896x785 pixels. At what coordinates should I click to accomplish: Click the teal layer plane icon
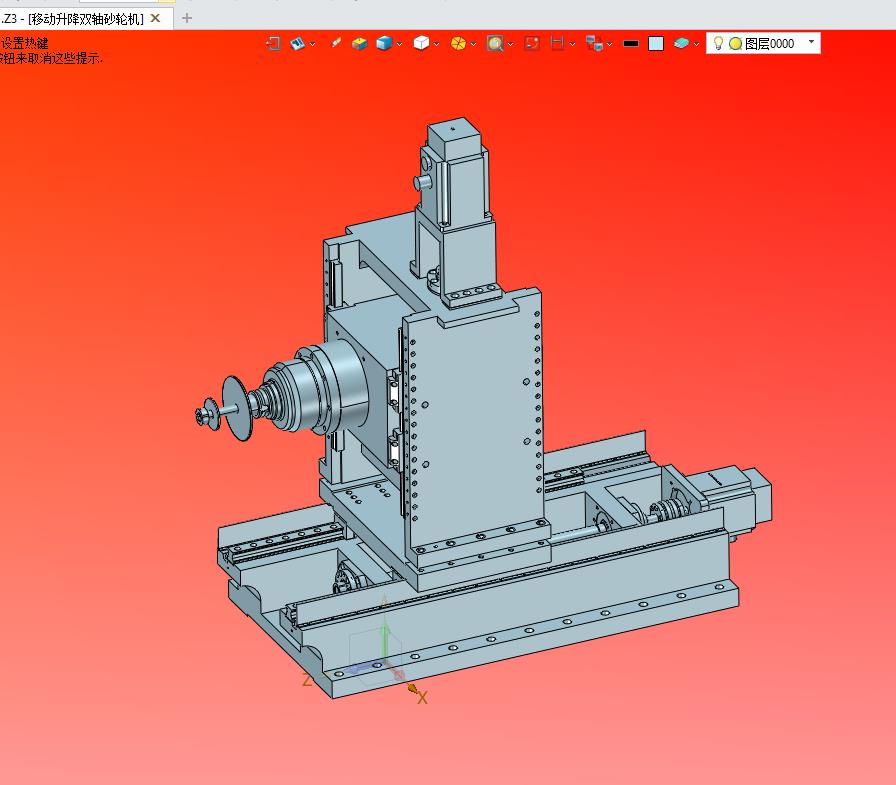(681, 43)
